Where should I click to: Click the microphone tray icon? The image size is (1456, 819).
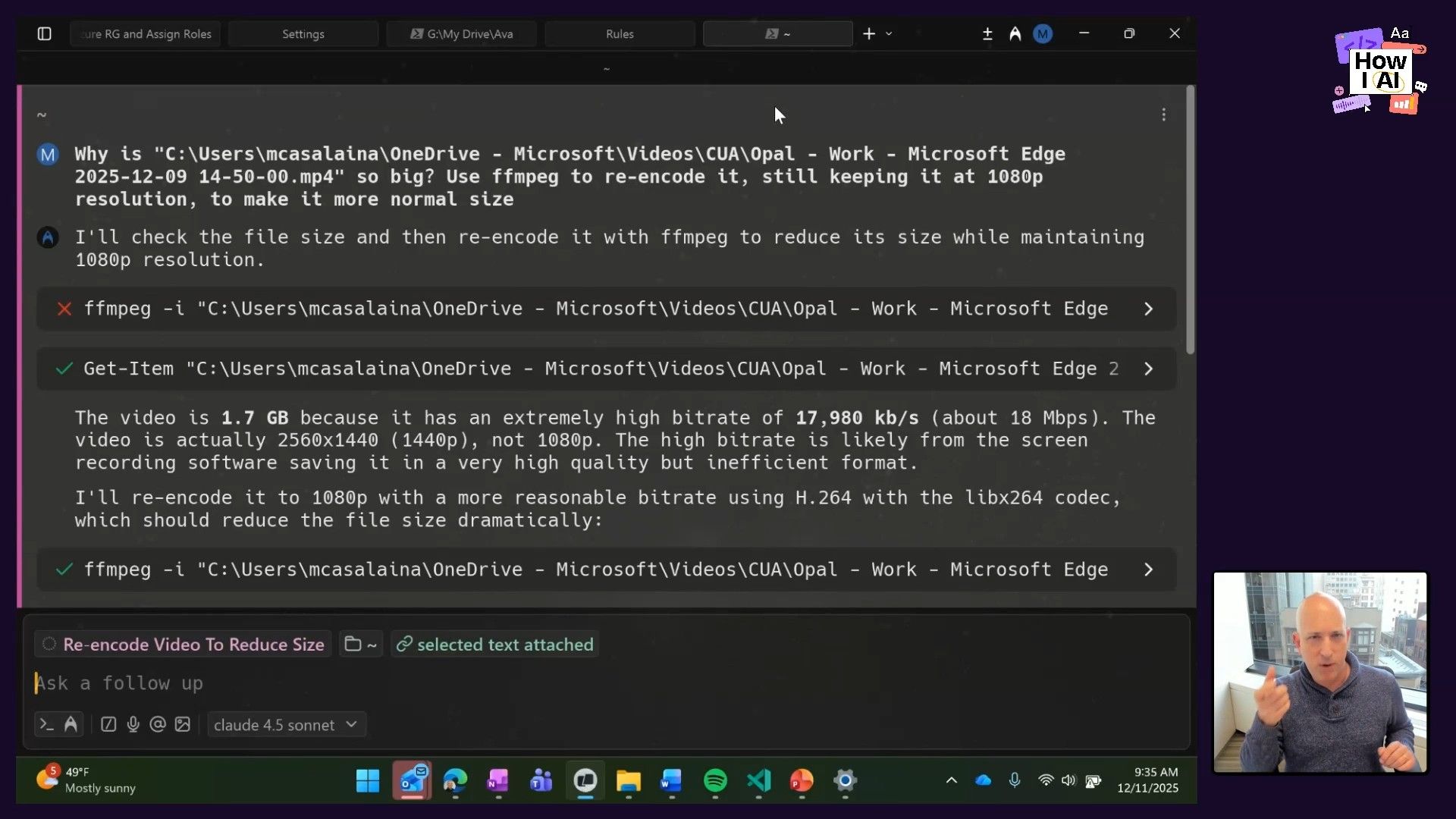pos(1015,780)
